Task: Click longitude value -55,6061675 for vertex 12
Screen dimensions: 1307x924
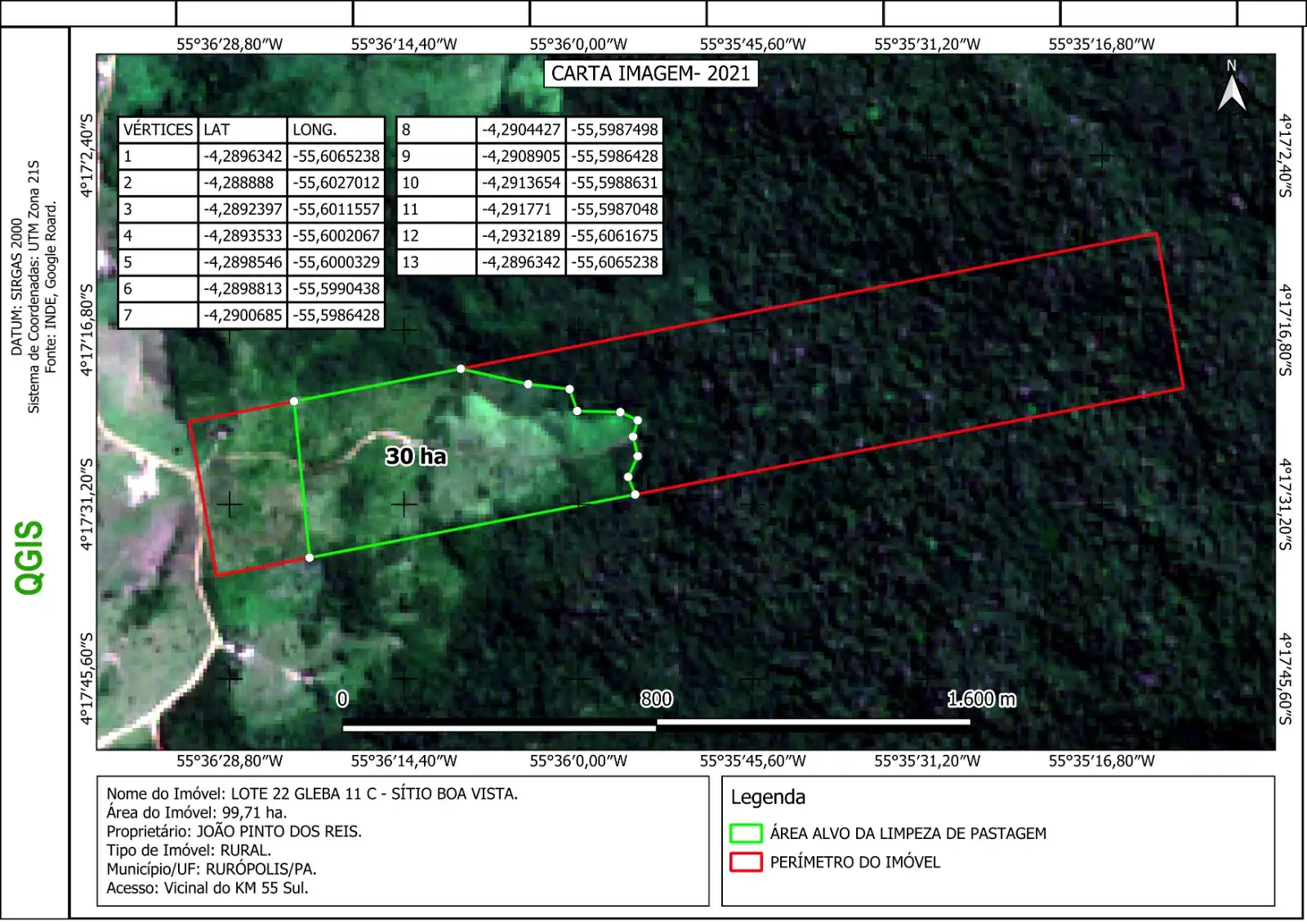Action: click(613, 236)
